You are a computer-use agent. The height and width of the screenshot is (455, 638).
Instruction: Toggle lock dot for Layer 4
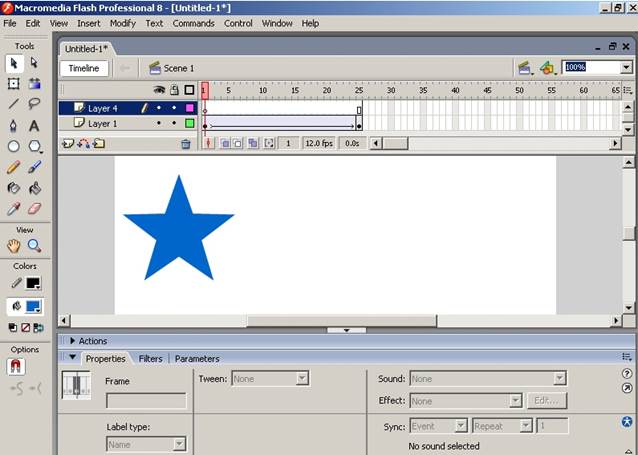[x=174, y=108]
